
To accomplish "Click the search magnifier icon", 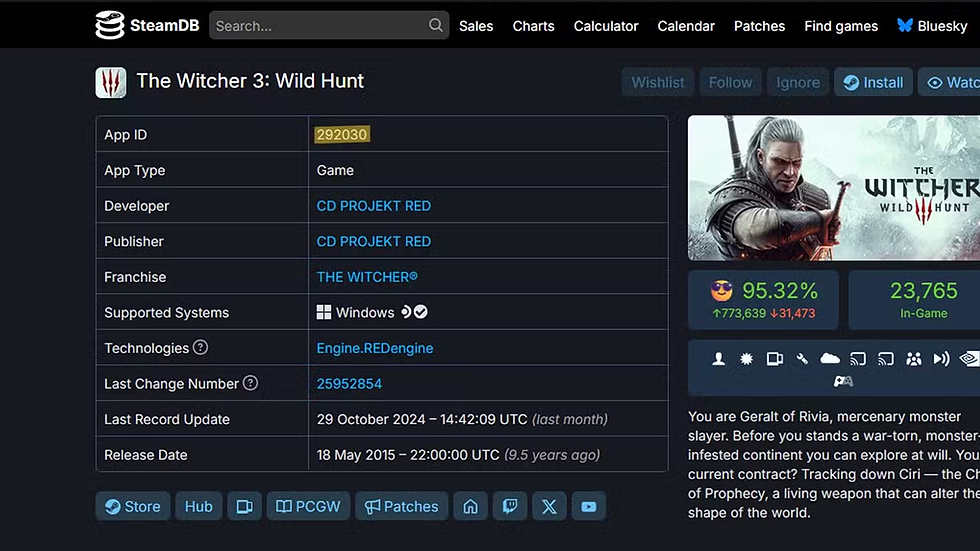I will [x=436, y=25].
